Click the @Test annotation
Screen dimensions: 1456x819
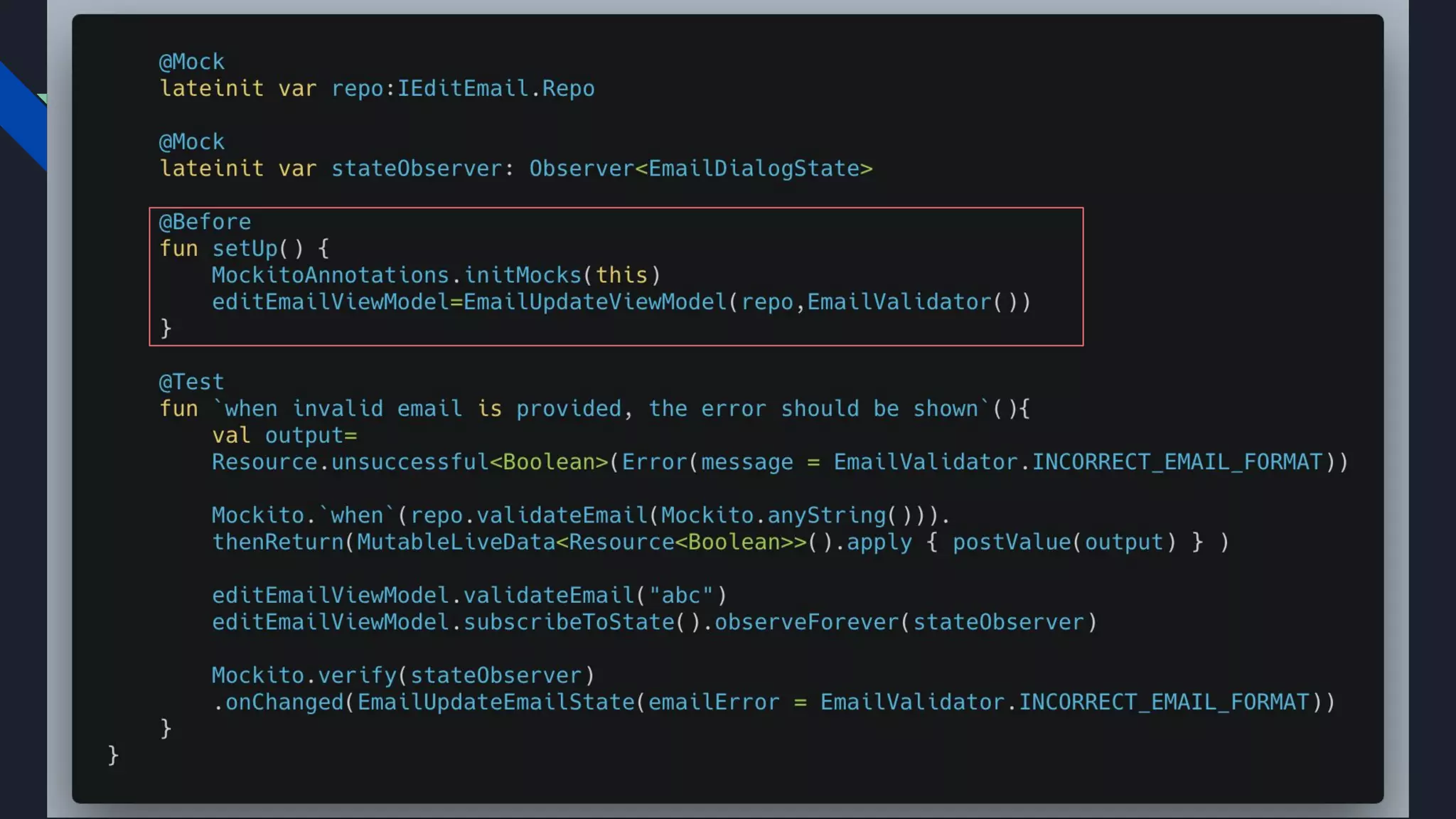[191, 382]
